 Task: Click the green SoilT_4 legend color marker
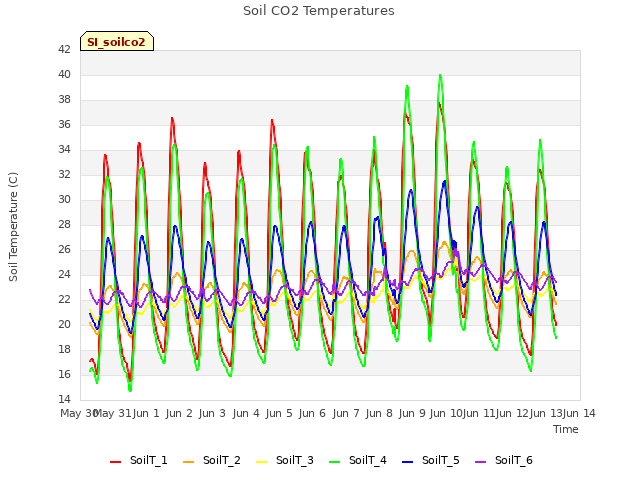point(335,462)
